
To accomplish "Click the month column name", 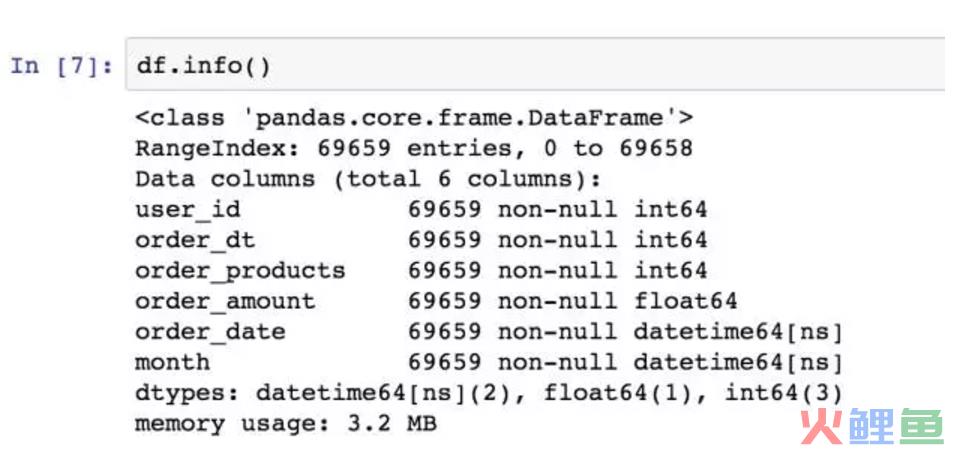I will [x=172, y=362].
